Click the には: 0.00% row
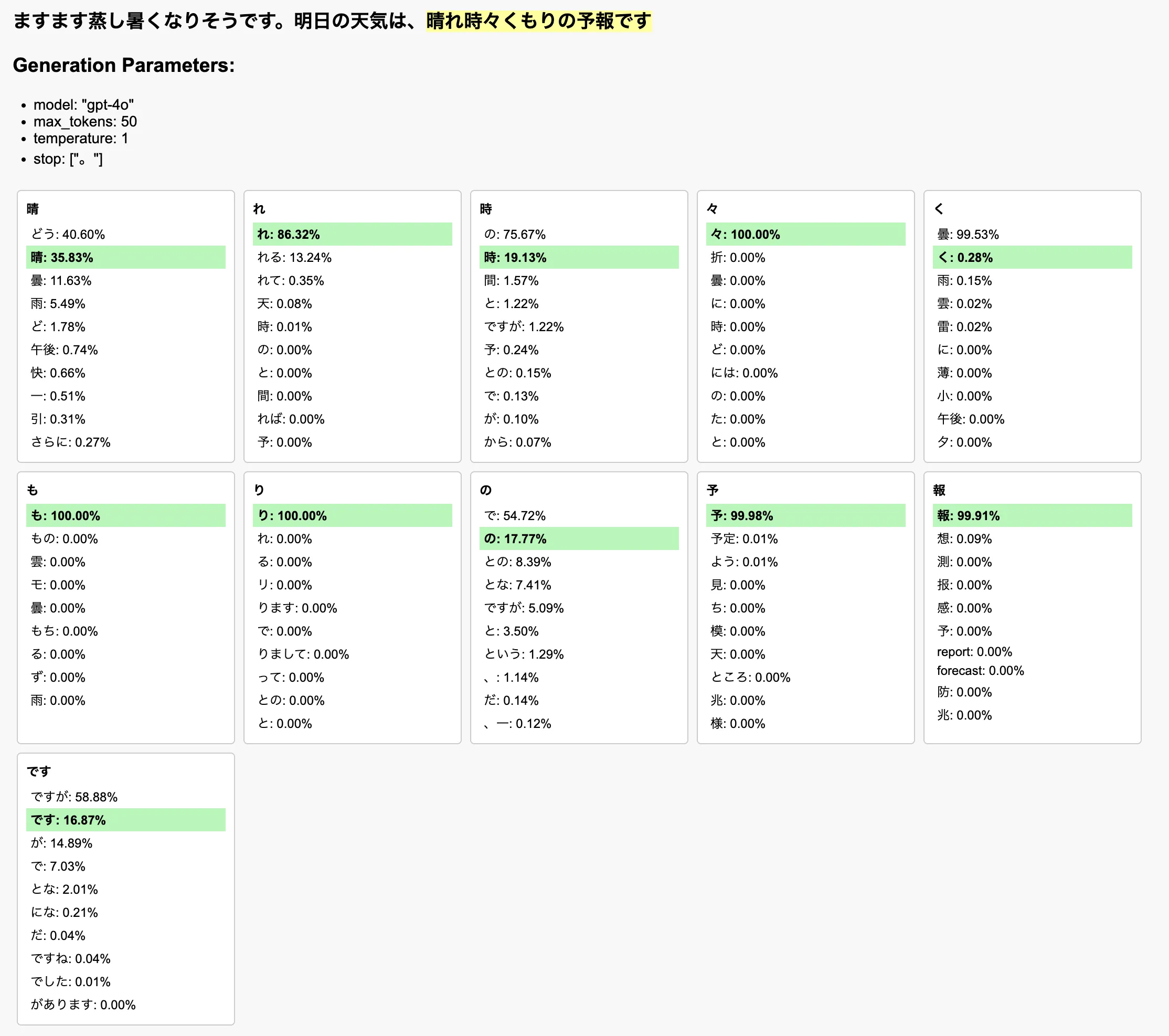The height and width of the screenshot is (1036, 1169). click(x=806, y=373)
